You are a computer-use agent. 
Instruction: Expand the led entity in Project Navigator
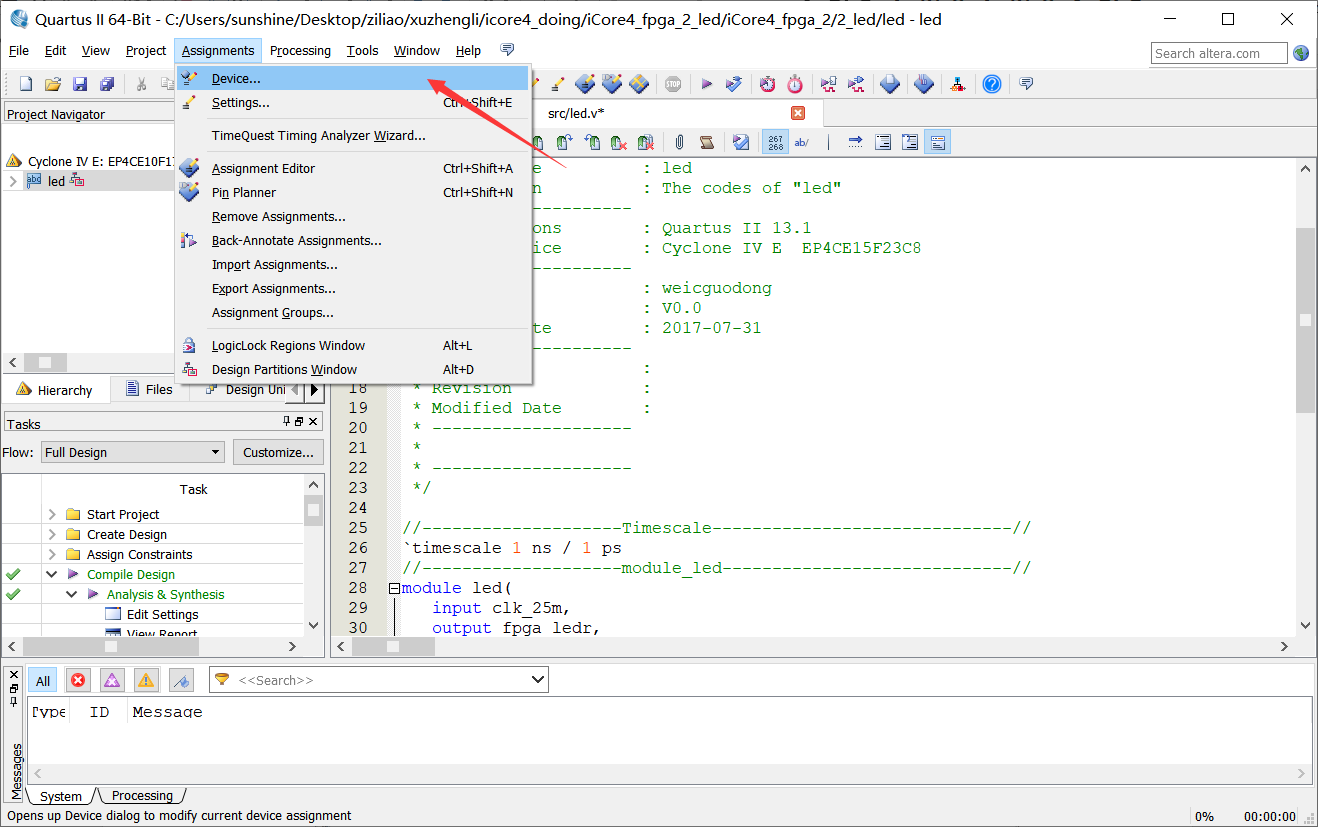pyautogui.click(x=13, y=181)
